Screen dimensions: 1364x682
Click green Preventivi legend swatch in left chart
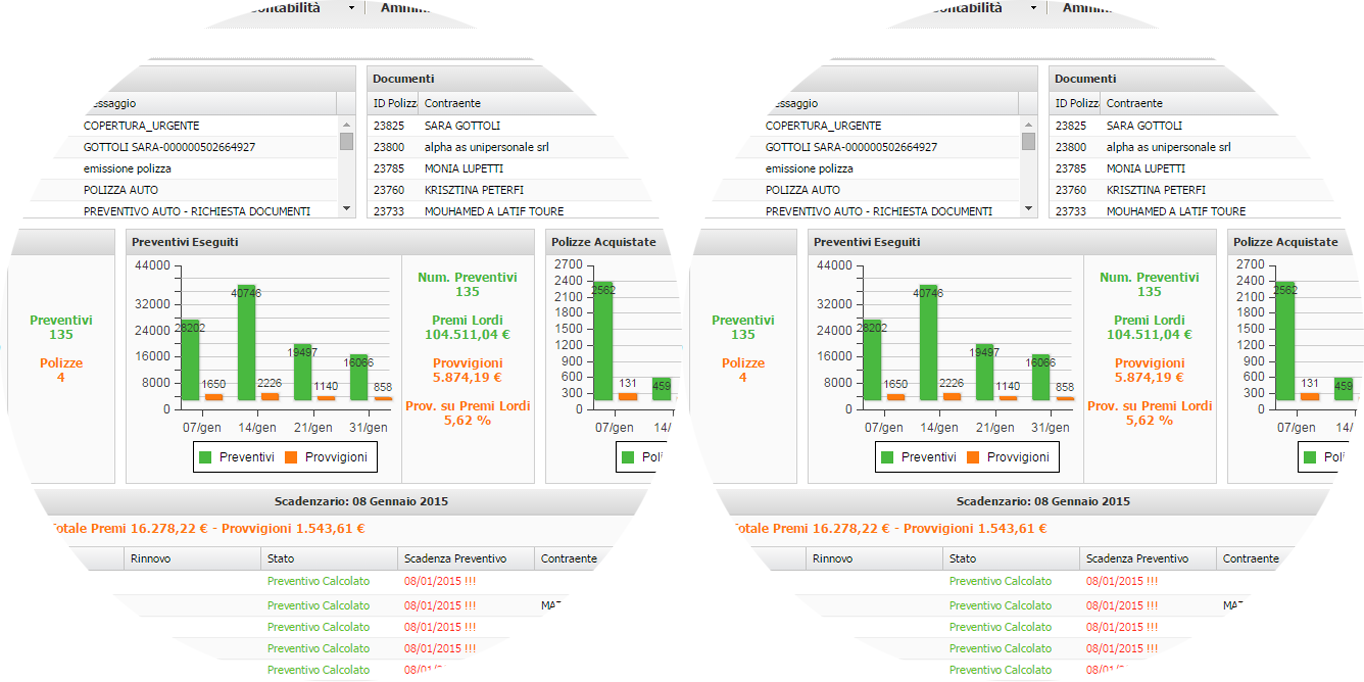point(206,457)
